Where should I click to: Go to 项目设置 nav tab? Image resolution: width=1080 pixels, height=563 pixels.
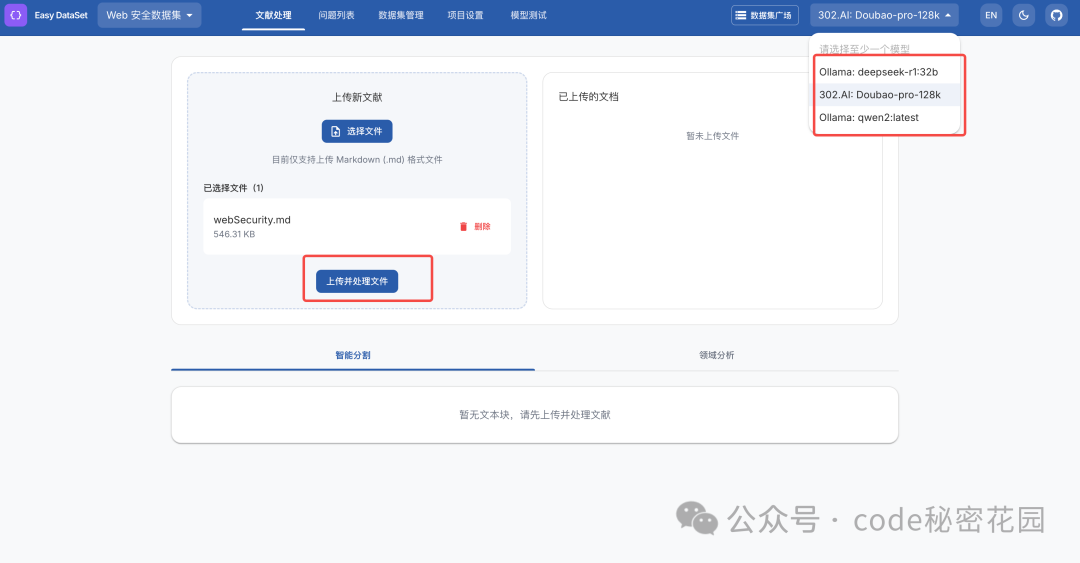point(465,15)
